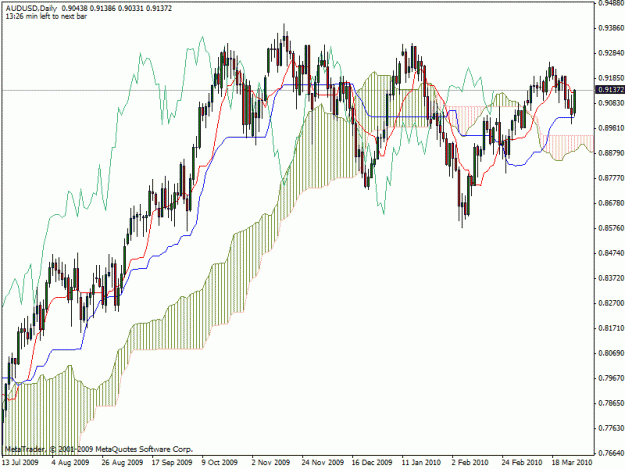Click the pink hatched Ichimoku cloud projection at right

(568, 143)
